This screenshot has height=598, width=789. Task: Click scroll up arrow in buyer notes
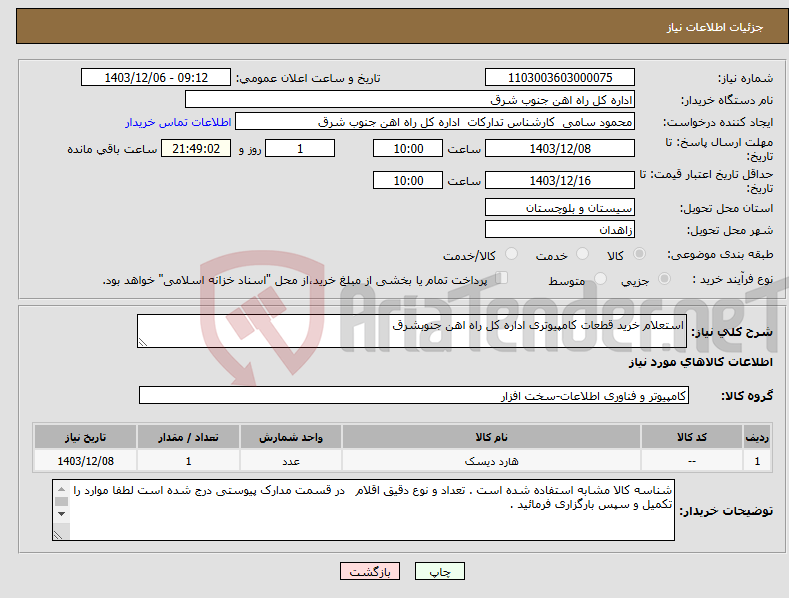[61, 489]
